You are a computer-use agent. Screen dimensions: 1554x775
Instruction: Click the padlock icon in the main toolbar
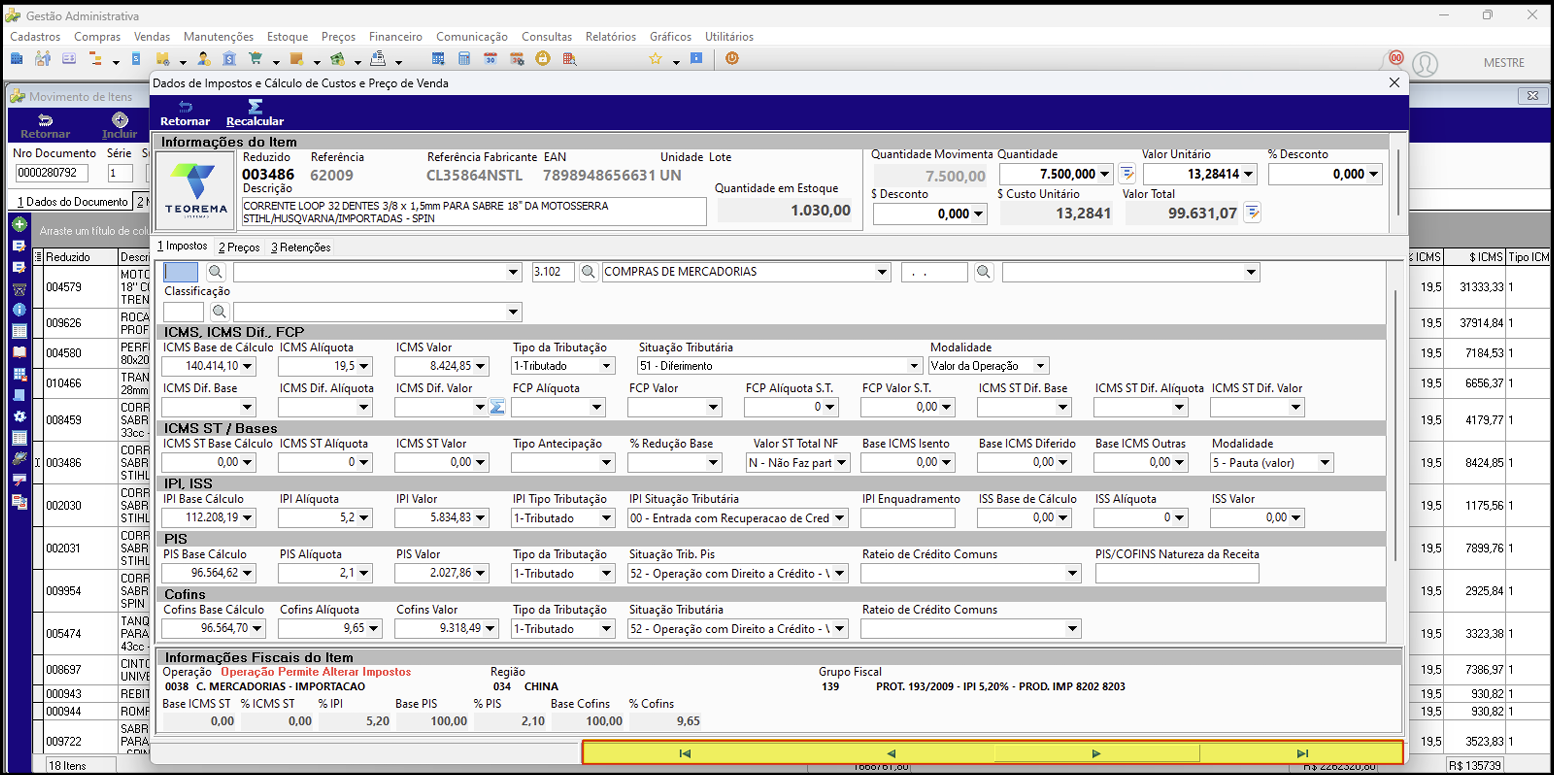coord(542,59)
